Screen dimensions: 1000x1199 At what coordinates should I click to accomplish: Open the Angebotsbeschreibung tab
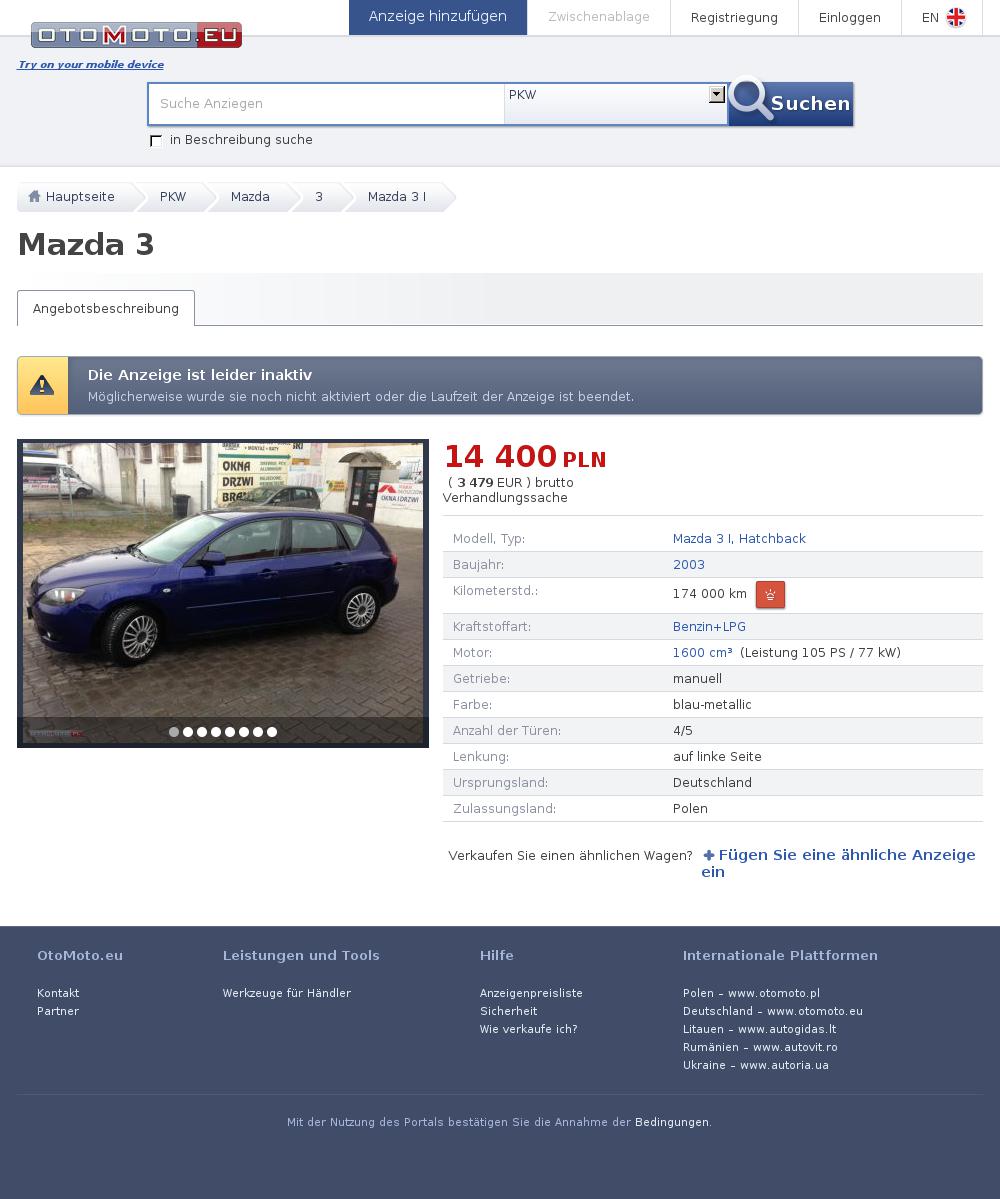[x=106, y=308]
